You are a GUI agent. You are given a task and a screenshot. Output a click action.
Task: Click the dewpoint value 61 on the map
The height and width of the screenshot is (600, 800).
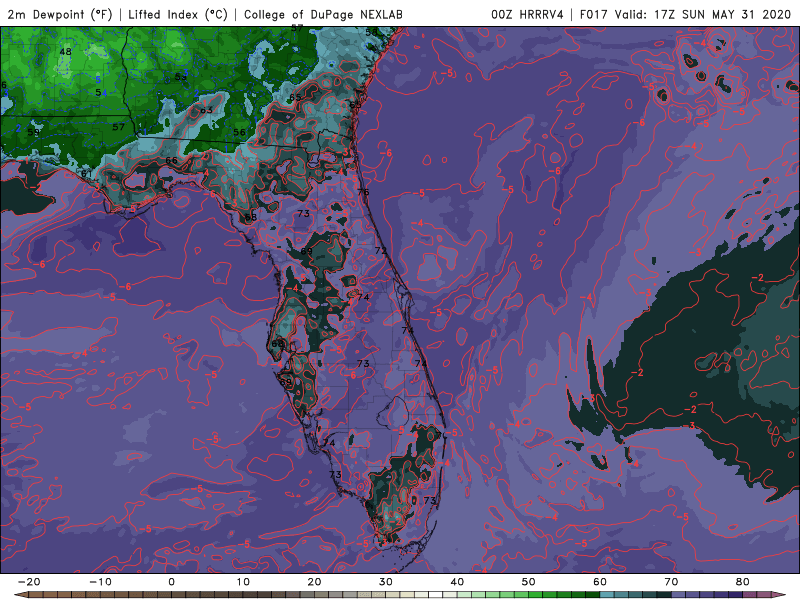coord(87,174)
